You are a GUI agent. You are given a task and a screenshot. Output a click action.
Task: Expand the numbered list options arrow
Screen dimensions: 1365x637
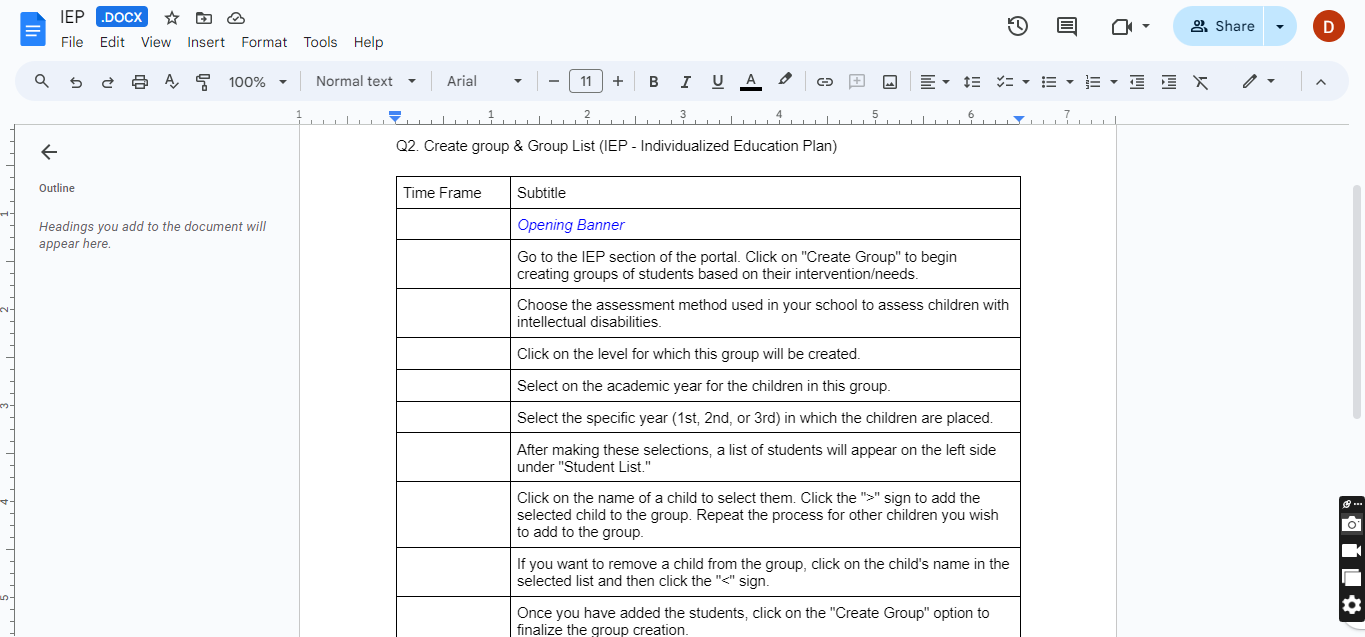(1114, 82)
